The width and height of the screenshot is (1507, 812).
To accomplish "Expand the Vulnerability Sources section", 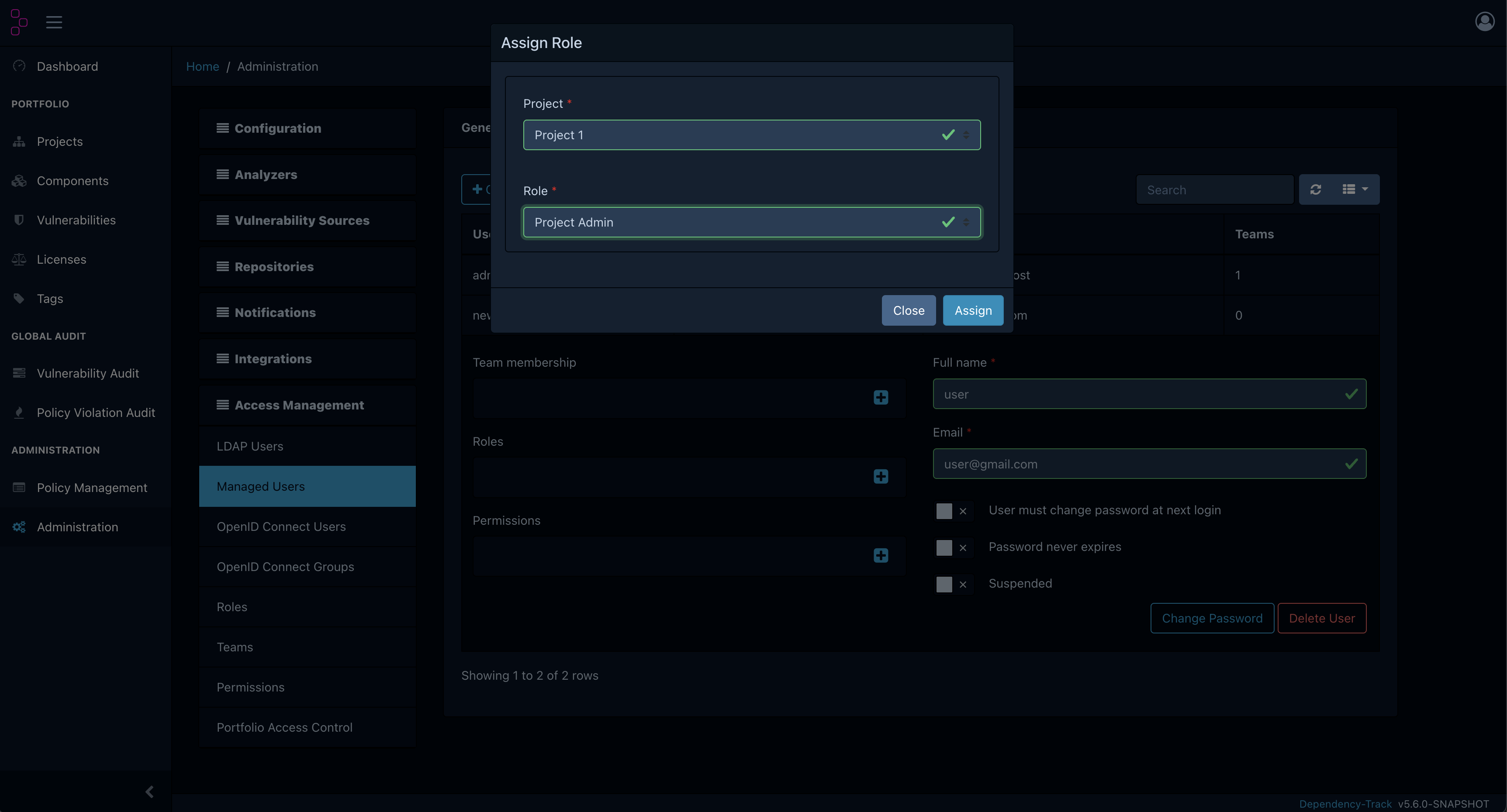I will 307,220.
